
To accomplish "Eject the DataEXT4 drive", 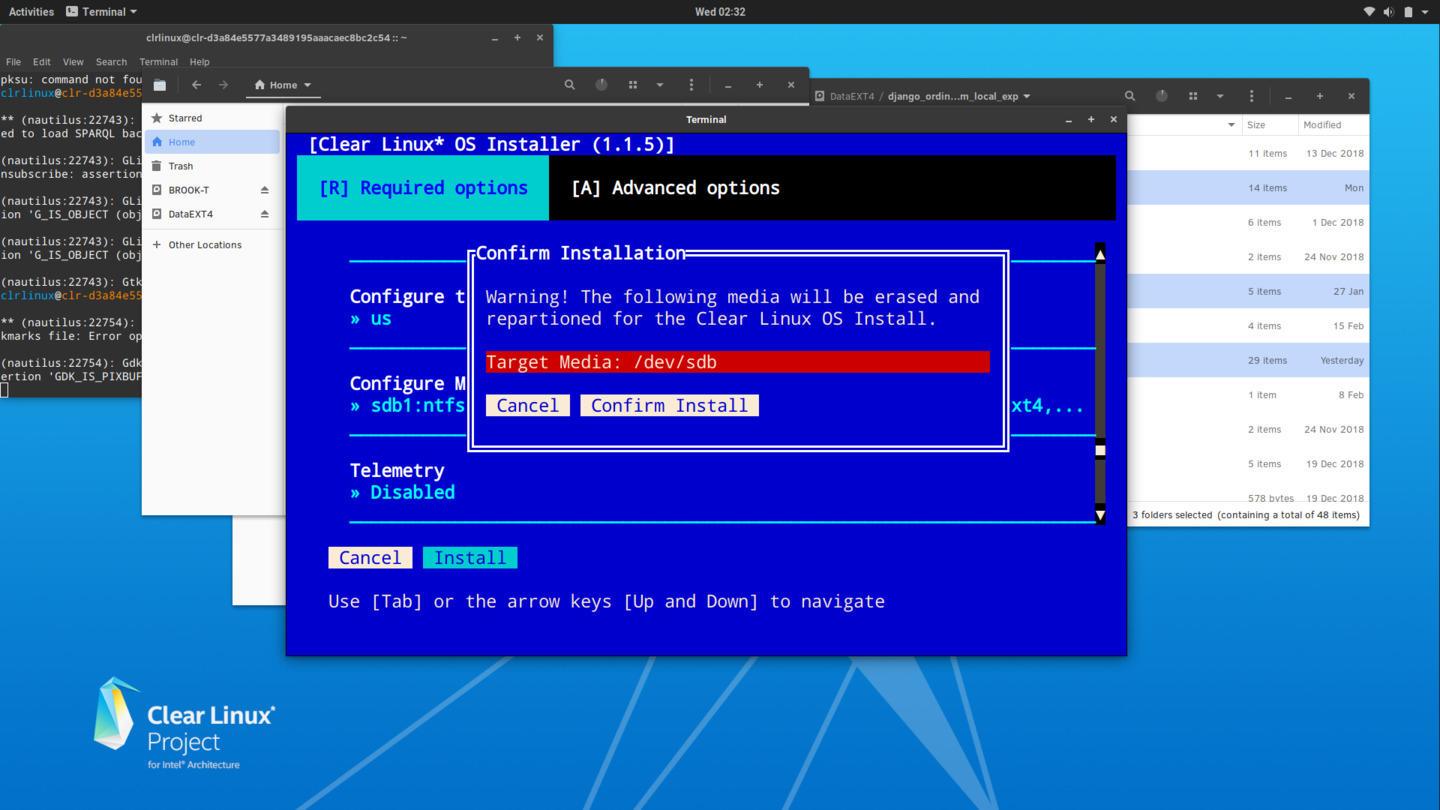I will click(x=265, y=214).
